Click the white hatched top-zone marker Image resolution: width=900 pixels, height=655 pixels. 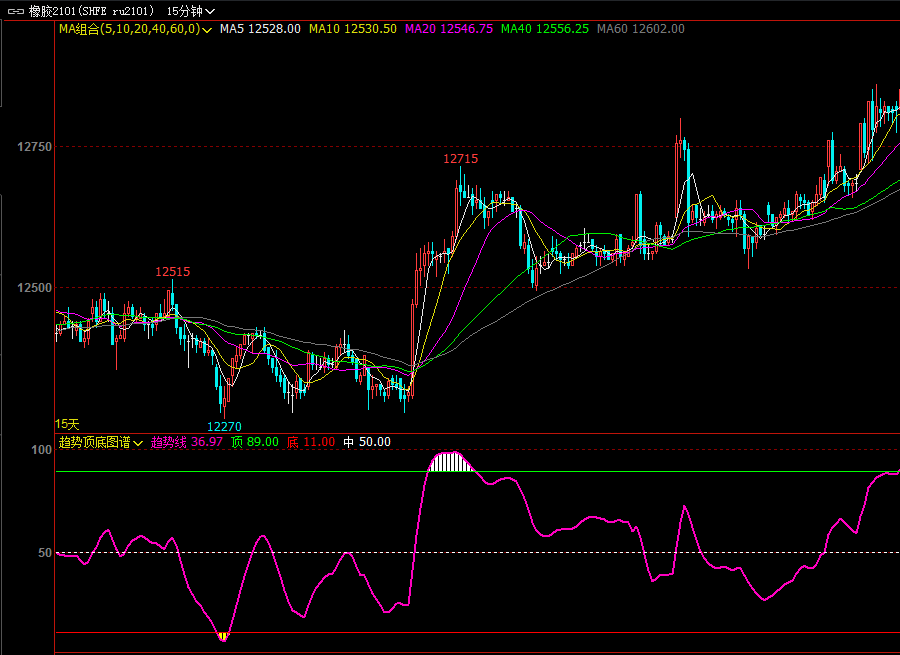[452, 462]
